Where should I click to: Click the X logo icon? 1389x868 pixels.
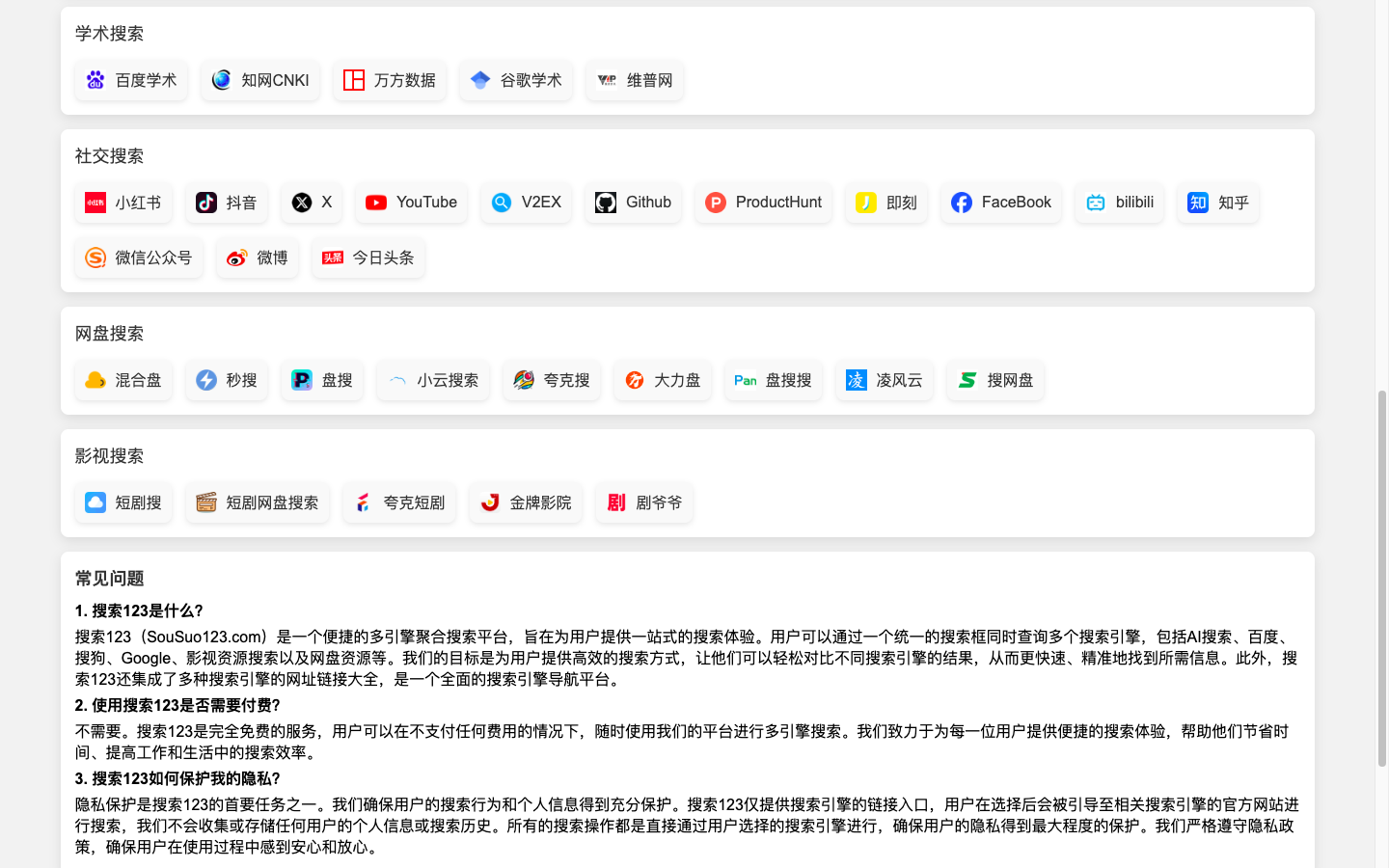(x=302, y=203)
